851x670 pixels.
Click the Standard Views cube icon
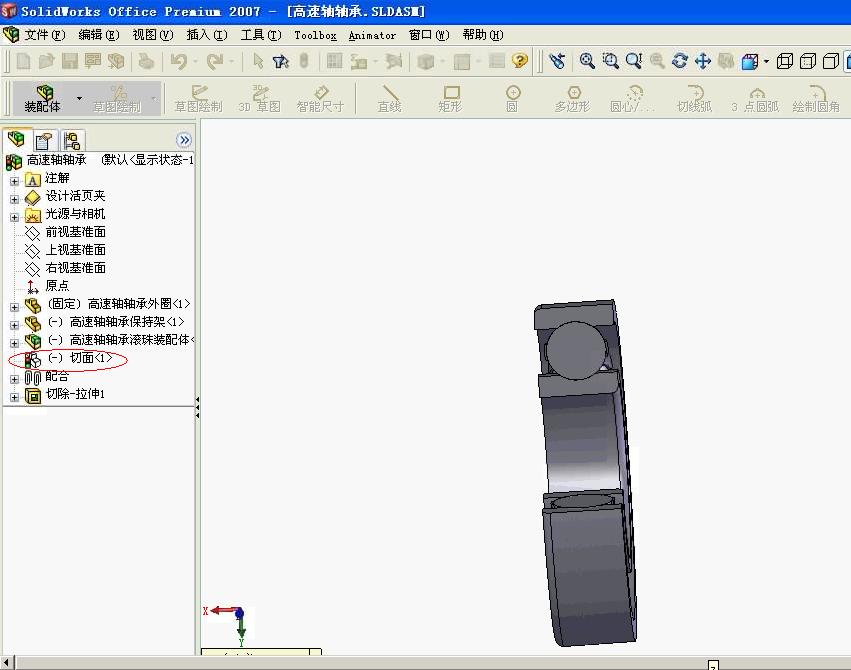pos(750,61)
